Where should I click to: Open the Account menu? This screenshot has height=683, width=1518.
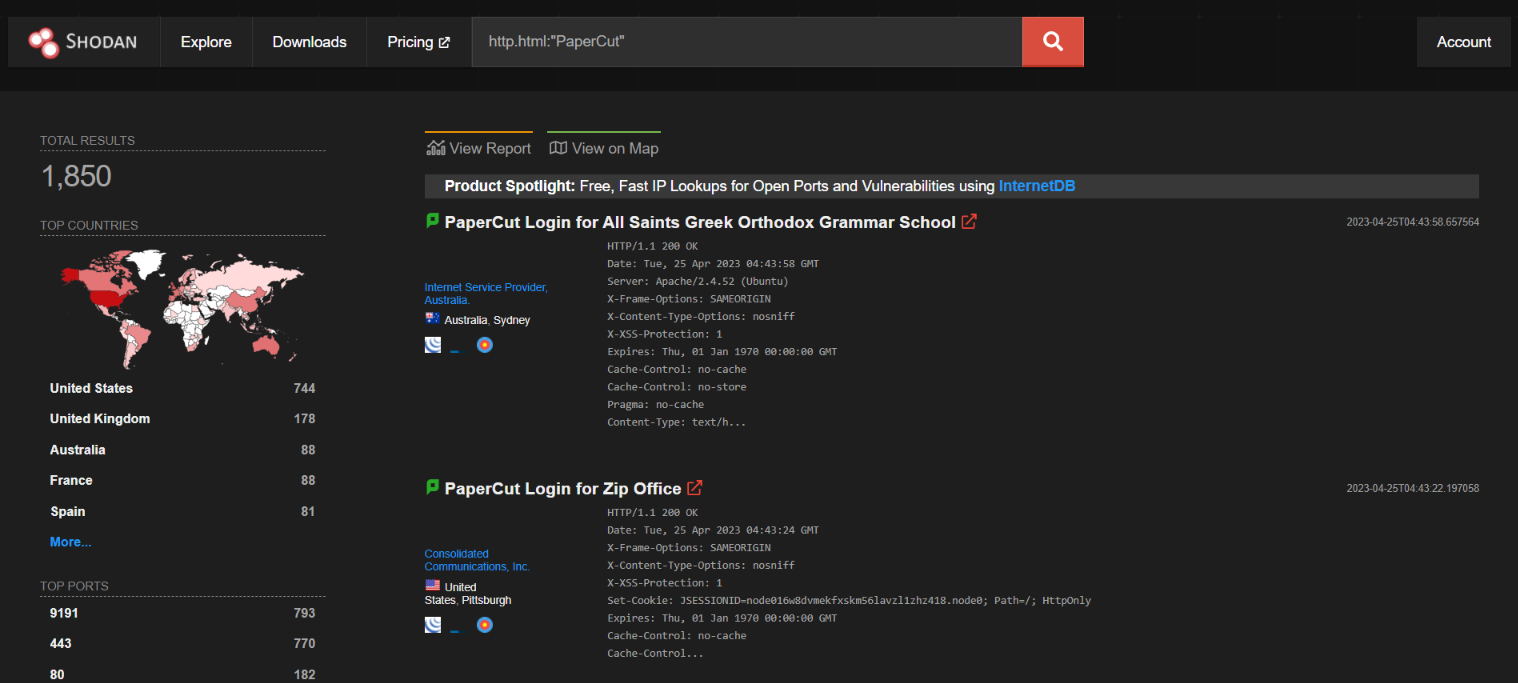[1464, 42]
